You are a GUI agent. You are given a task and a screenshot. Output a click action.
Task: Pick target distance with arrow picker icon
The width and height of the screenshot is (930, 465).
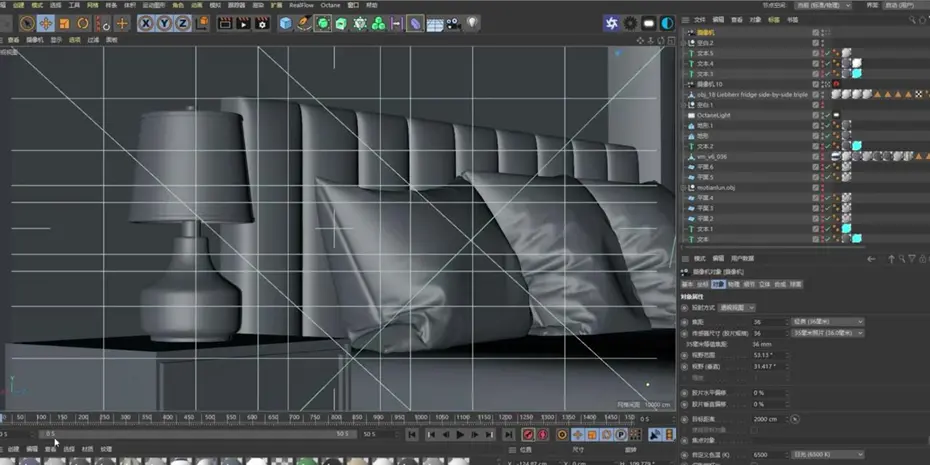[x=795, y=419]
